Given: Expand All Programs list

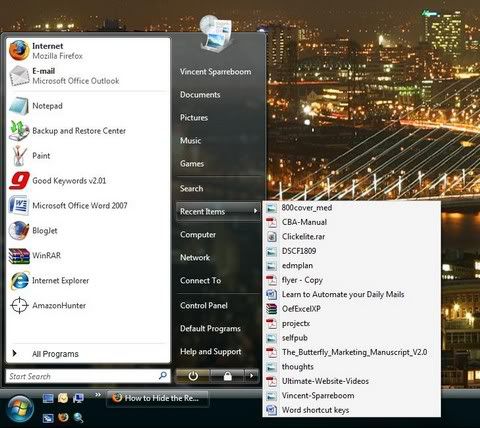Looking at the screenshot, I should tap(88, 354).
